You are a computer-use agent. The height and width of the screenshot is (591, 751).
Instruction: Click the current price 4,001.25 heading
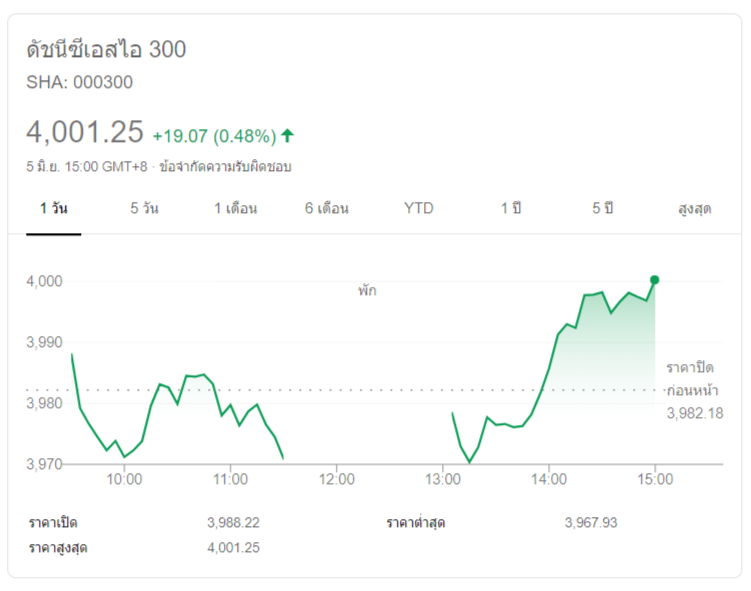(x=85, y=132)
